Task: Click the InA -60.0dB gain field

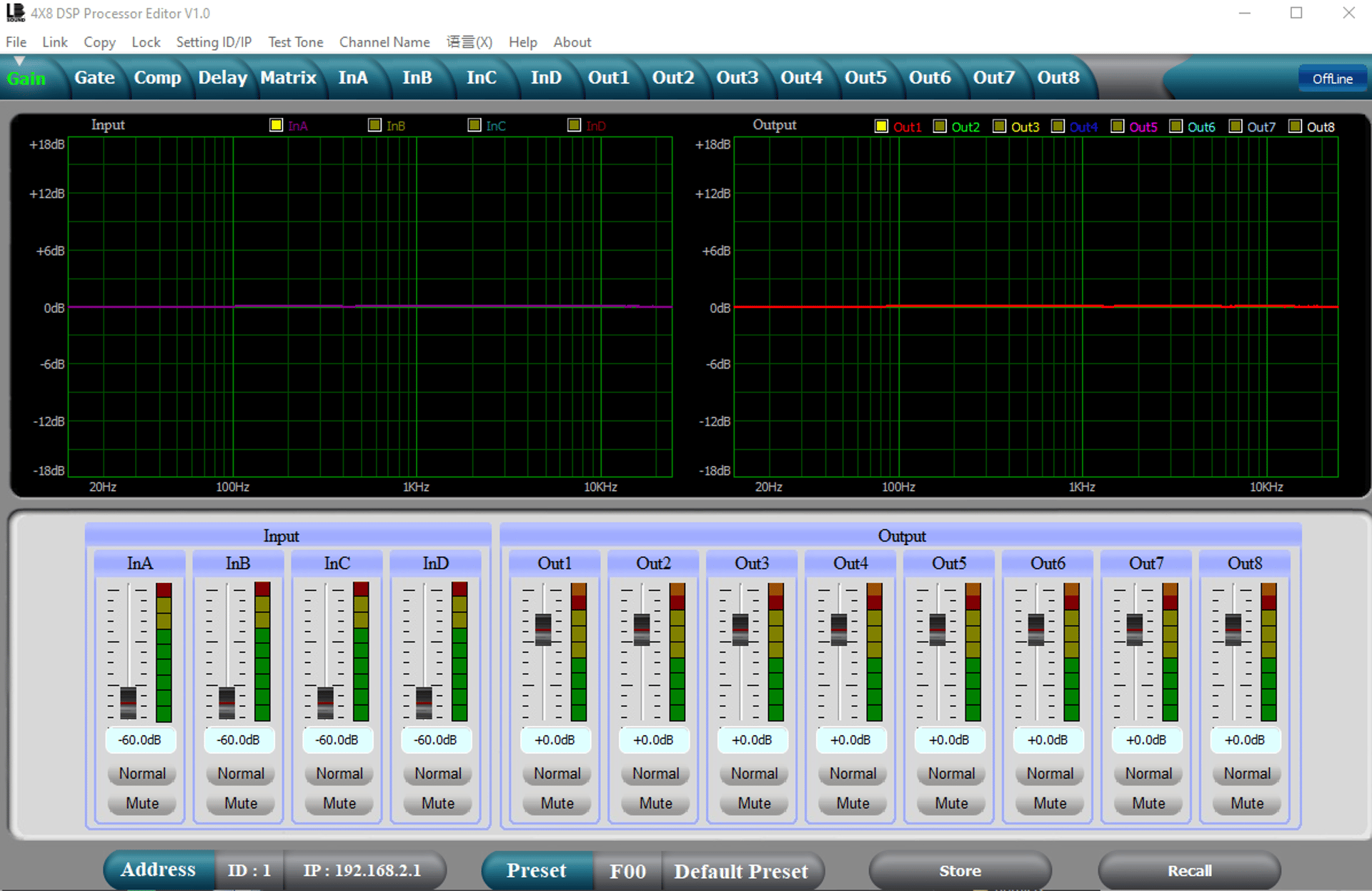Action: coord(140,740)
